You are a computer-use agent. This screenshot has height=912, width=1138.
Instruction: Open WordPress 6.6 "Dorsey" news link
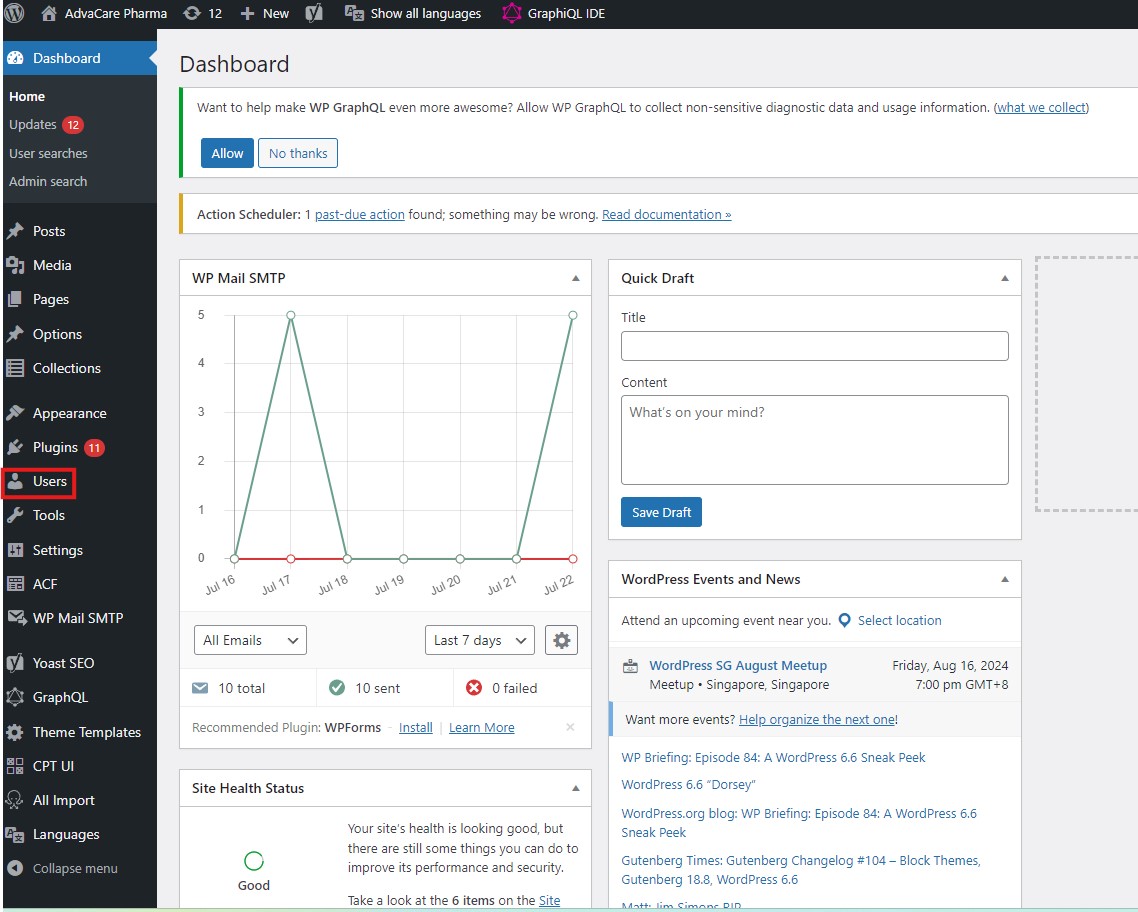click(688, 784)
